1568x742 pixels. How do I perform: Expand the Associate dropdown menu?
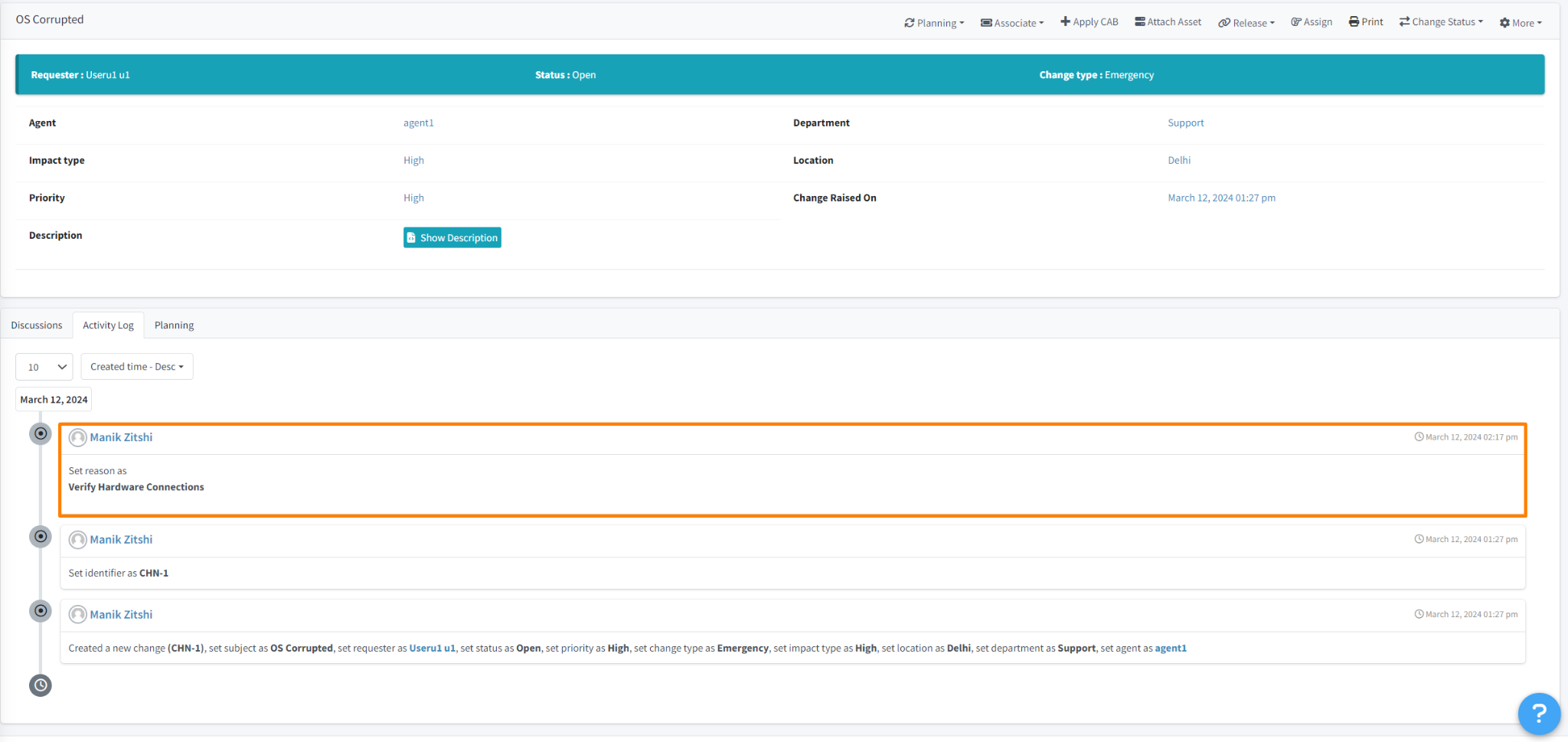point(1012,23)
